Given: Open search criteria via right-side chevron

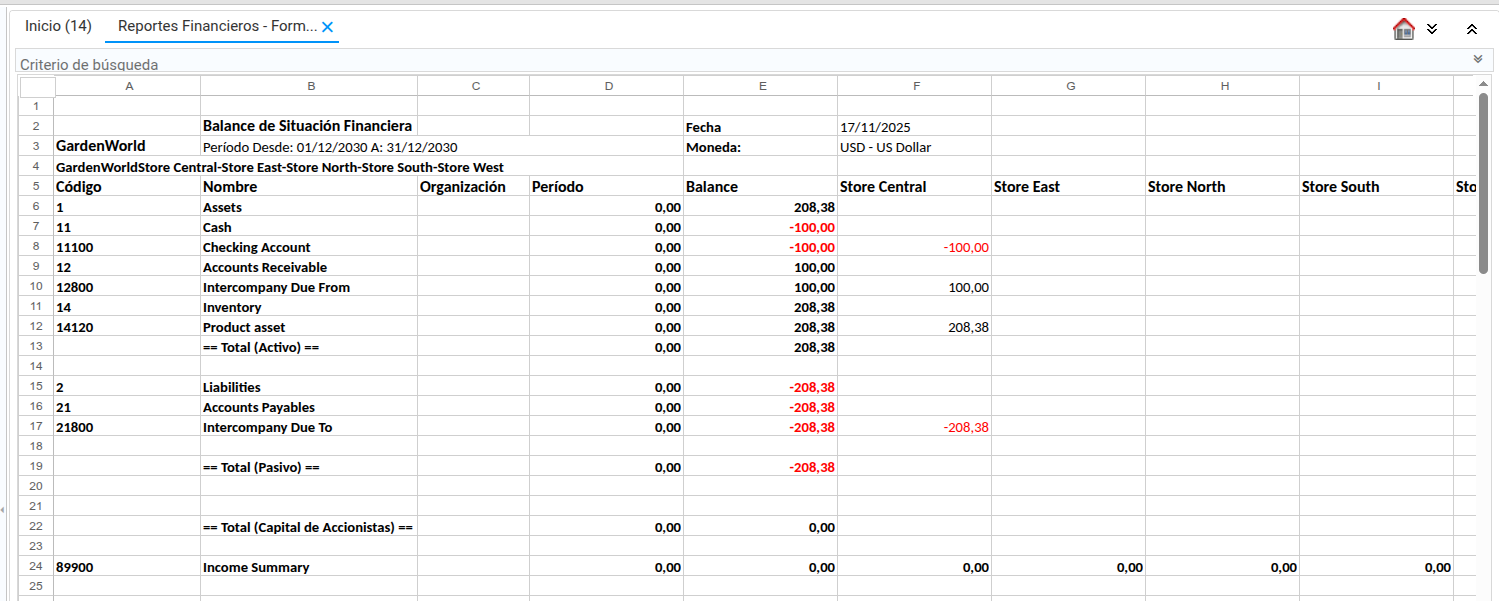Looking at the screenshot, I should (x=1478, y=58).
